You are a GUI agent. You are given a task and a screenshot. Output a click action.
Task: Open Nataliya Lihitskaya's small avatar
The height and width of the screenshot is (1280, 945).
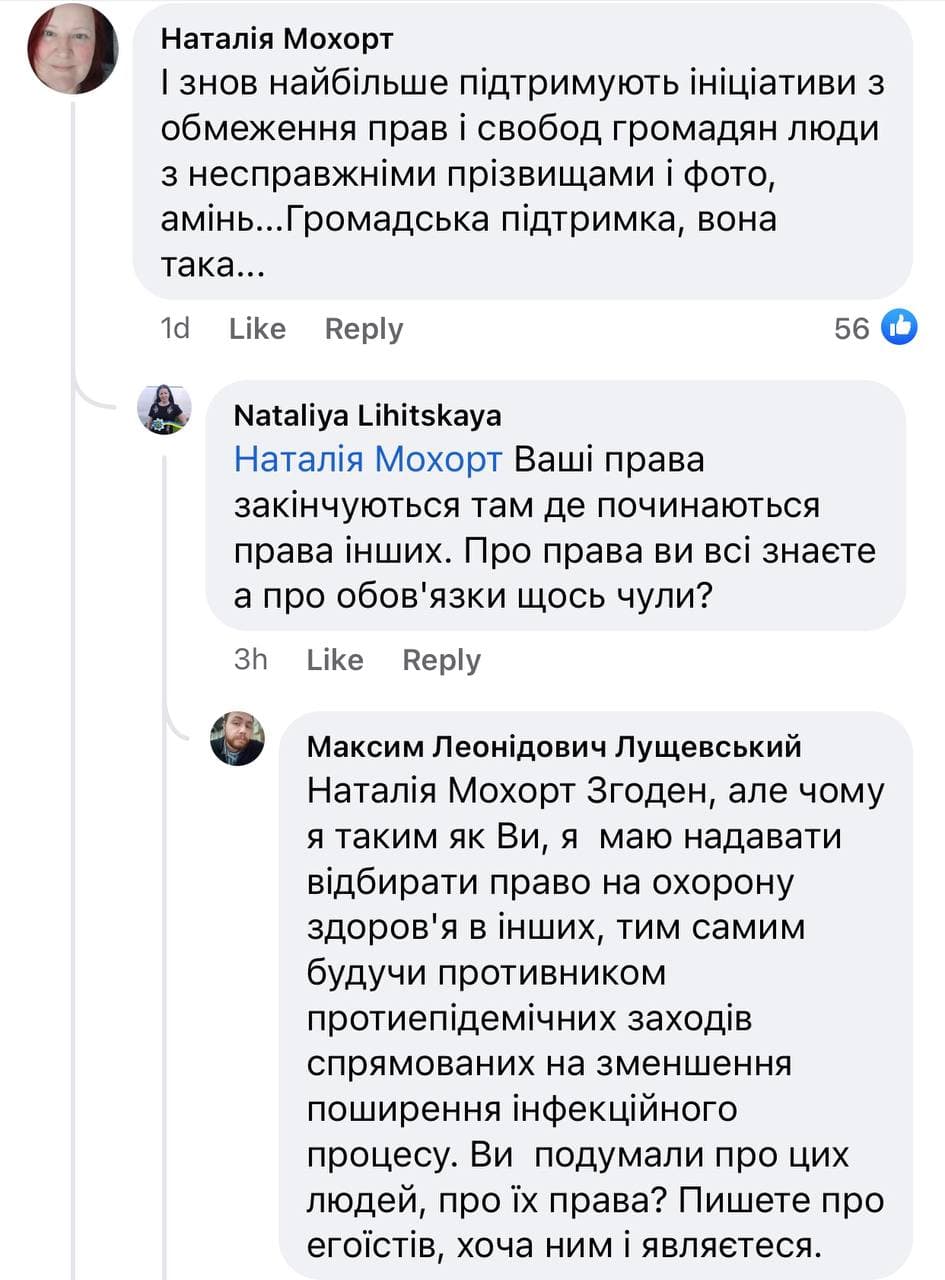(x=164, y=408)
